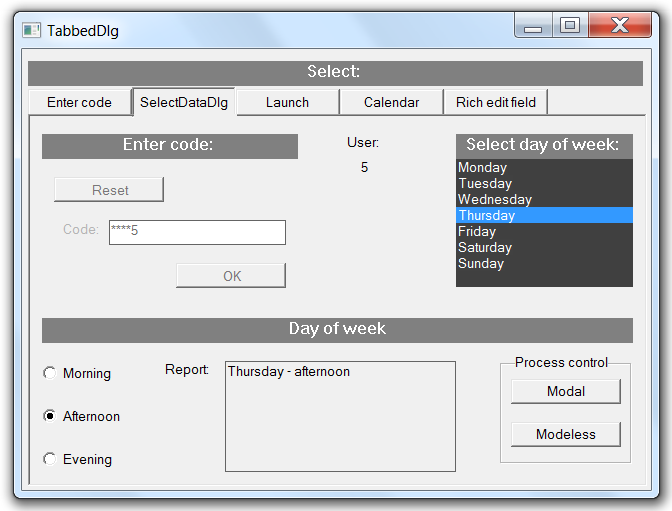Click the 'Select day of week:' header
The width and height of the screenshot is (672, 511).
point(544,145)
